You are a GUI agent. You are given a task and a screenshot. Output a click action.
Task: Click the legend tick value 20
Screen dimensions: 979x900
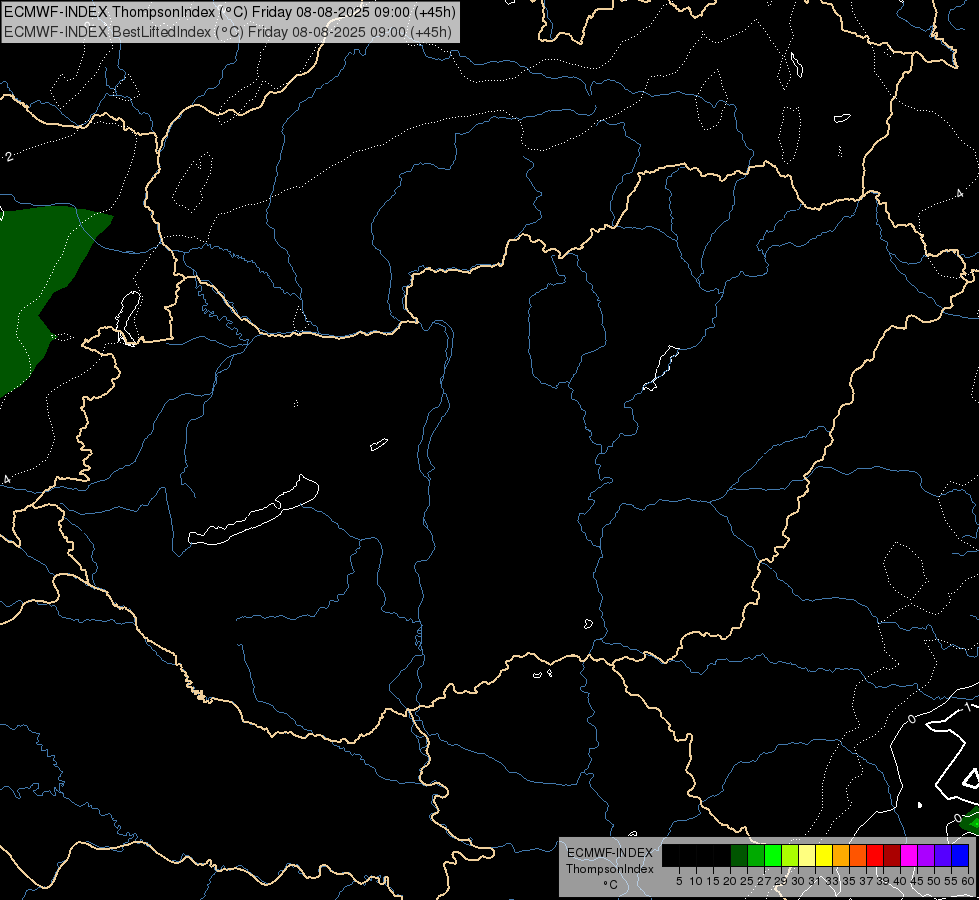point(730,881)
